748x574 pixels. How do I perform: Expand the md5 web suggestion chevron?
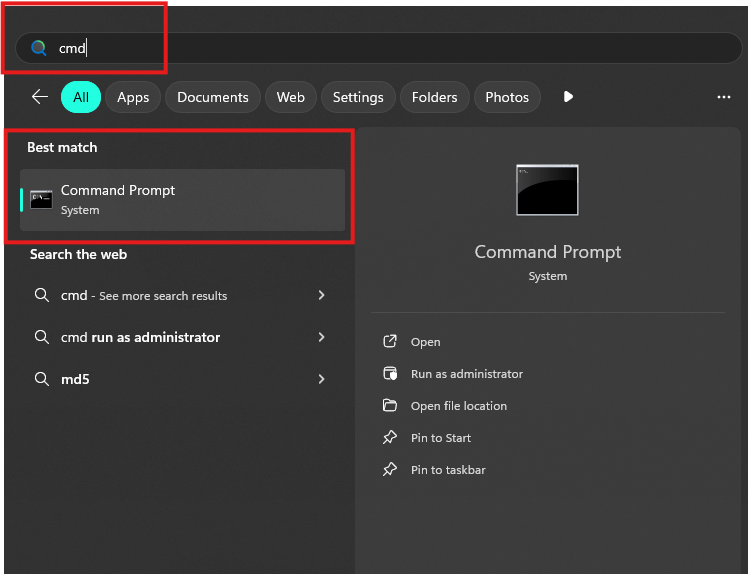(x=322, y=379)
